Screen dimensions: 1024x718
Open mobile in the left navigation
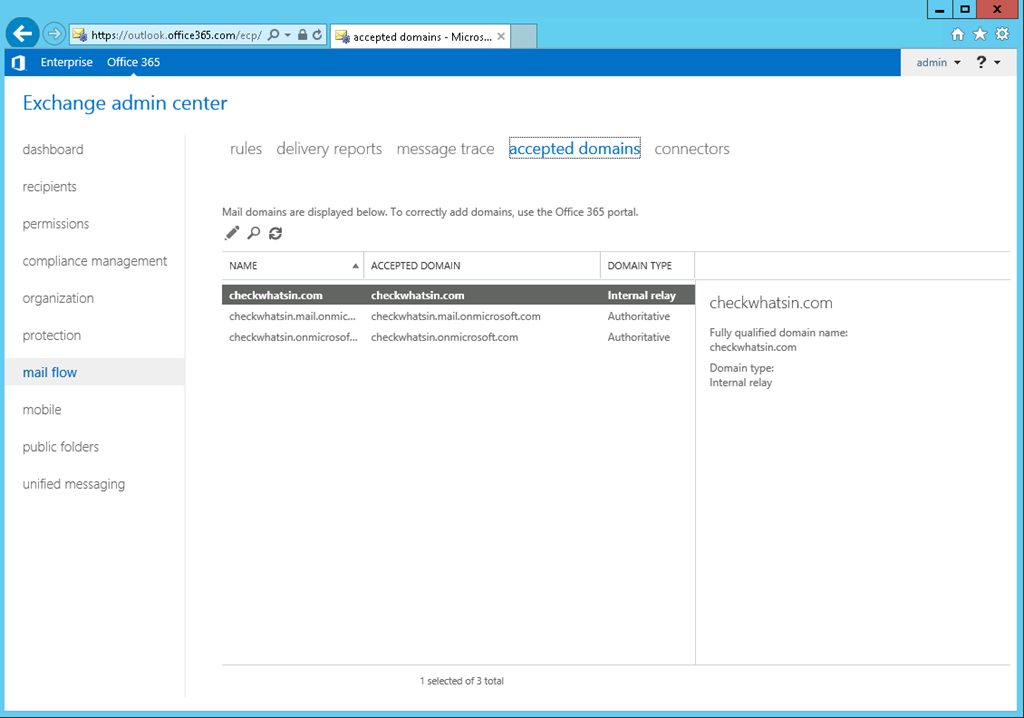pyautogui.click(x=42, y=410)
